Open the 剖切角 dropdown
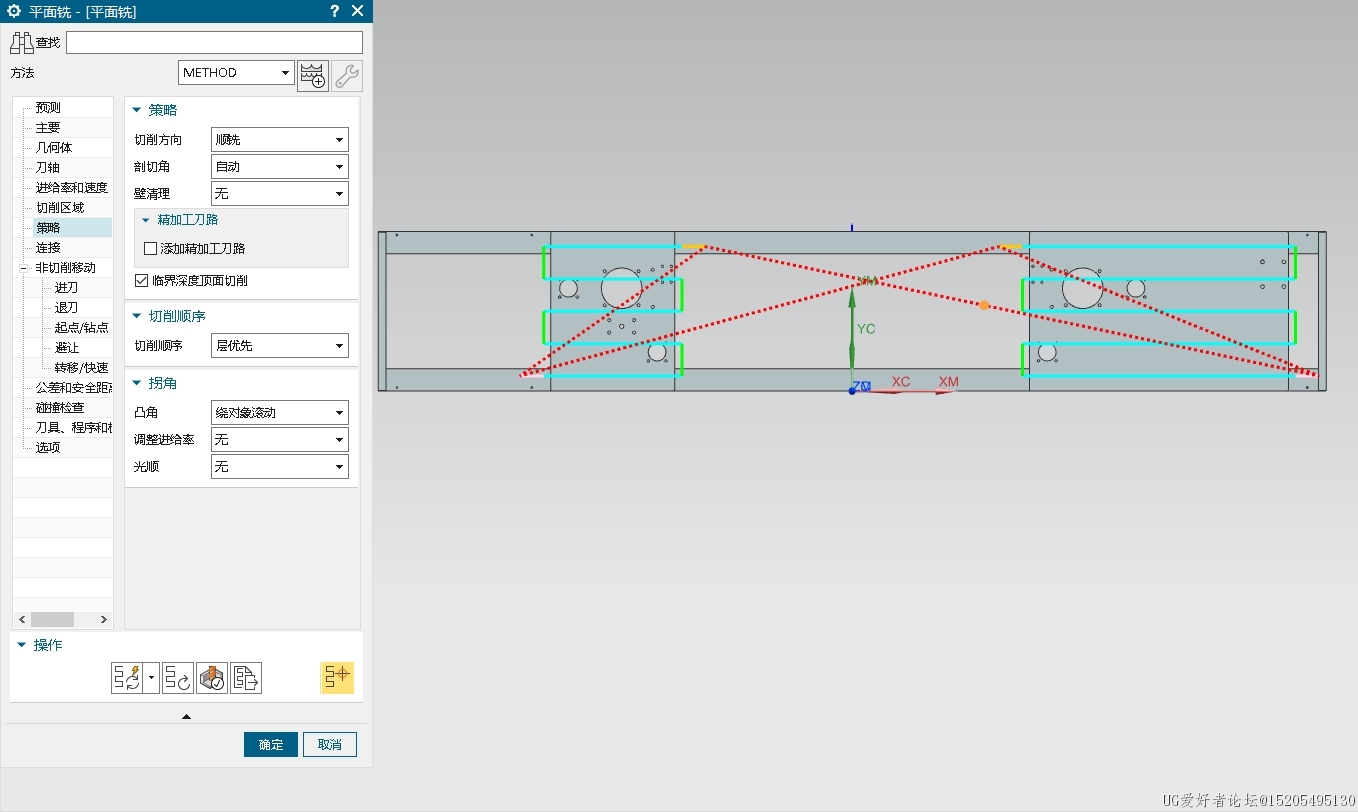Image resolution: width=1358 pixels, height=812 pixels. coord(280,167)
